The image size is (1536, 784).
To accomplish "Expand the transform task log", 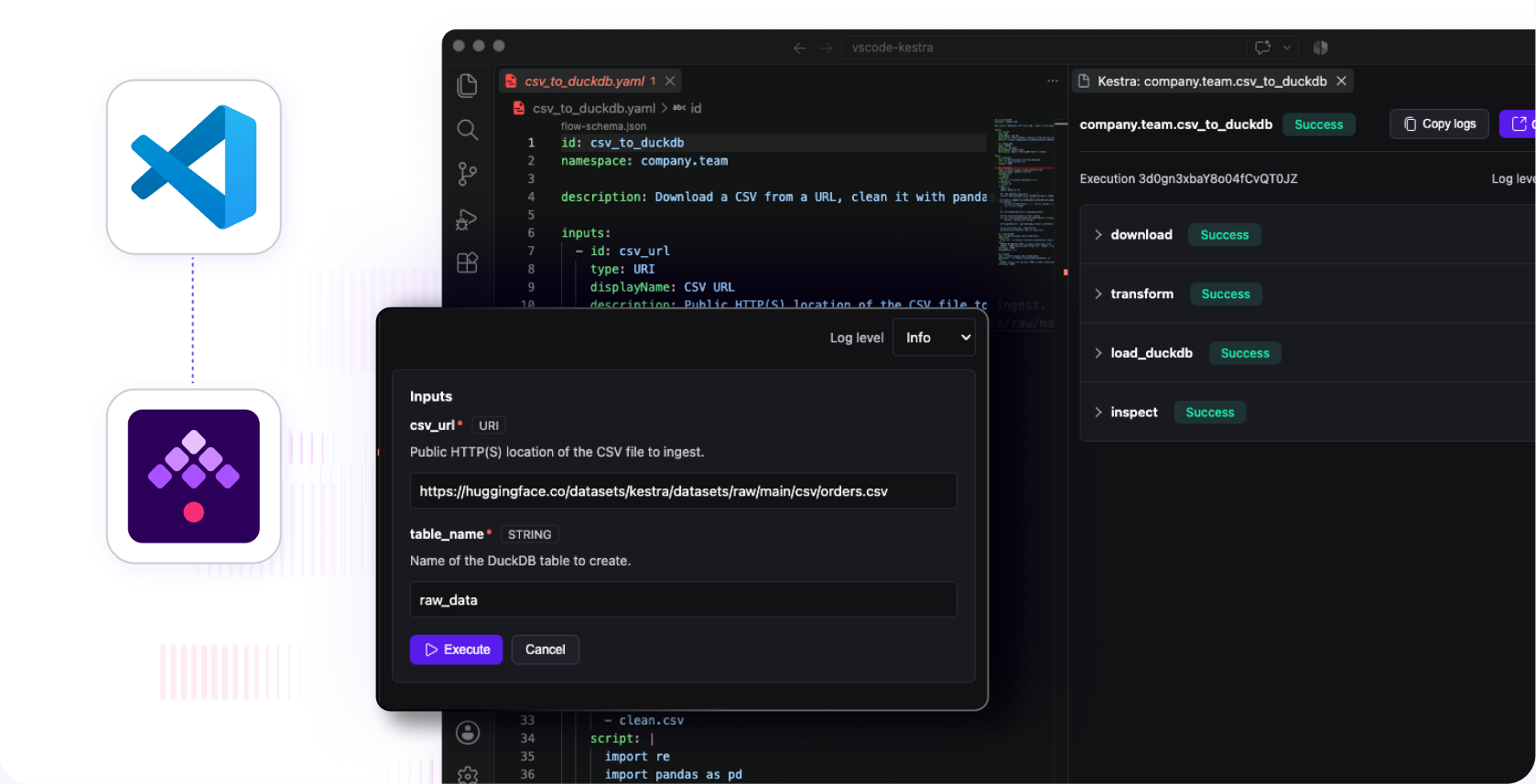I will (x=1098, y=294).
